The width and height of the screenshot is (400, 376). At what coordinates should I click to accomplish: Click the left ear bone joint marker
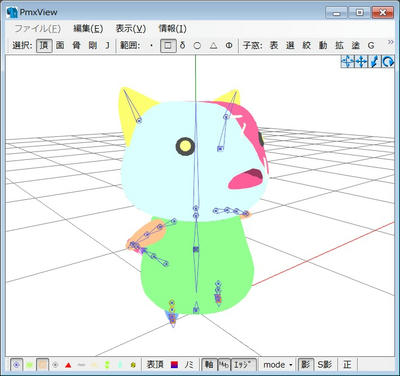tap(139, 120)
